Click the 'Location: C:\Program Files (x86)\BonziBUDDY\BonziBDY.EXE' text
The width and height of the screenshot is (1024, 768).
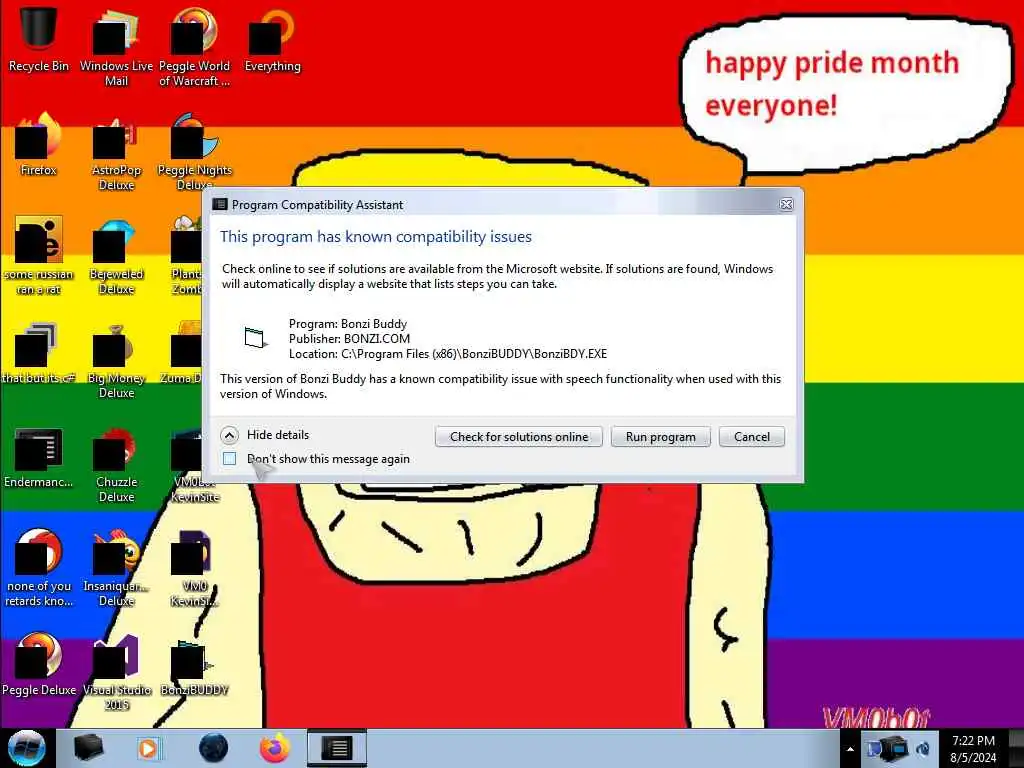point(448,354)
